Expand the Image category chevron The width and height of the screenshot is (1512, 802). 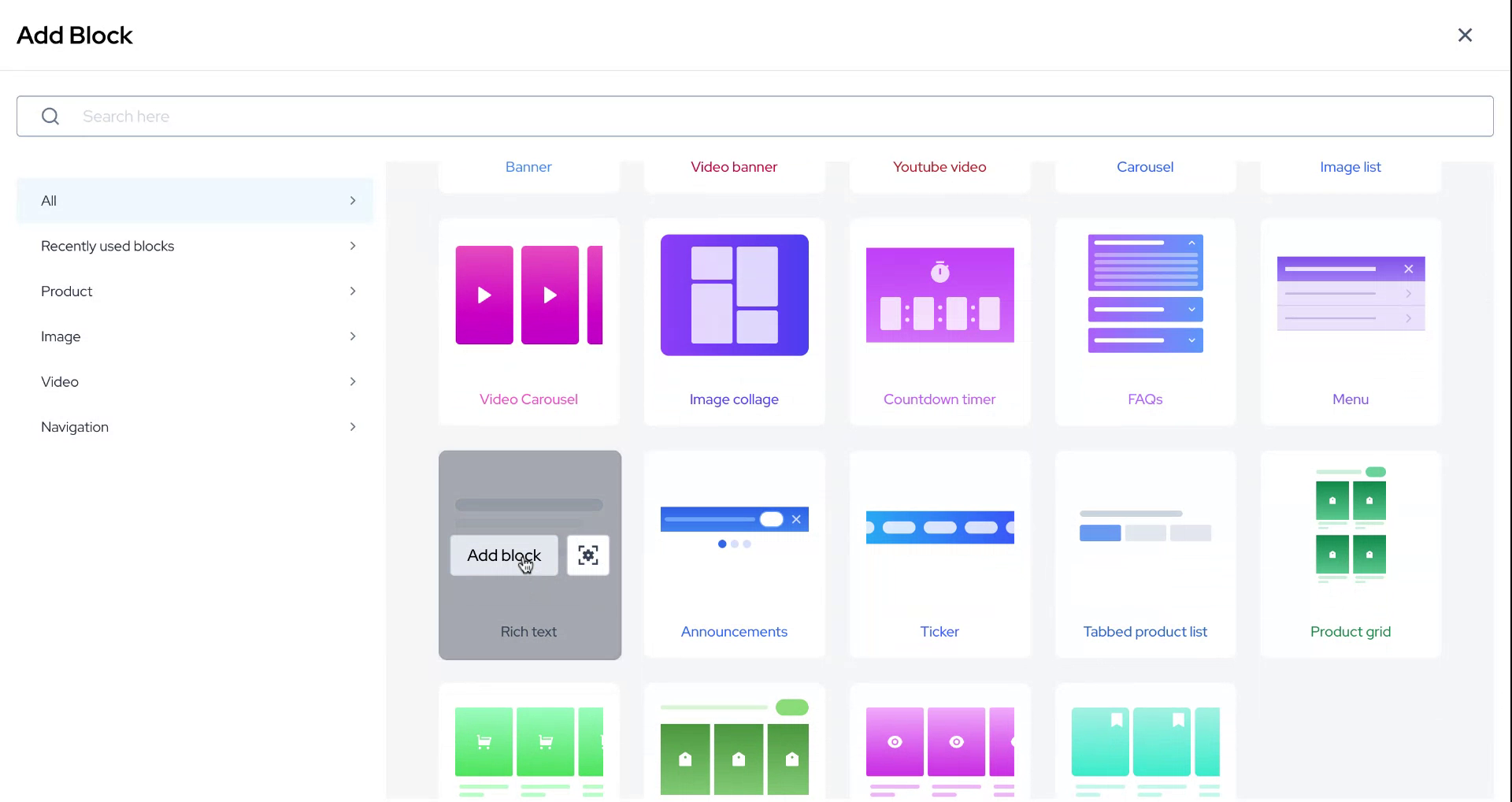point(353,336)
